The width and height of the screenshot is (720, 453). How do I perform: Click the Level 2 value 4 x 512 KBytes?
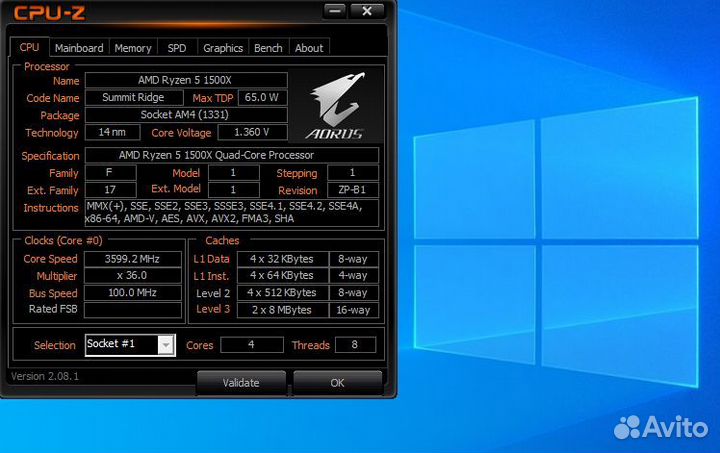coord(282,293)
